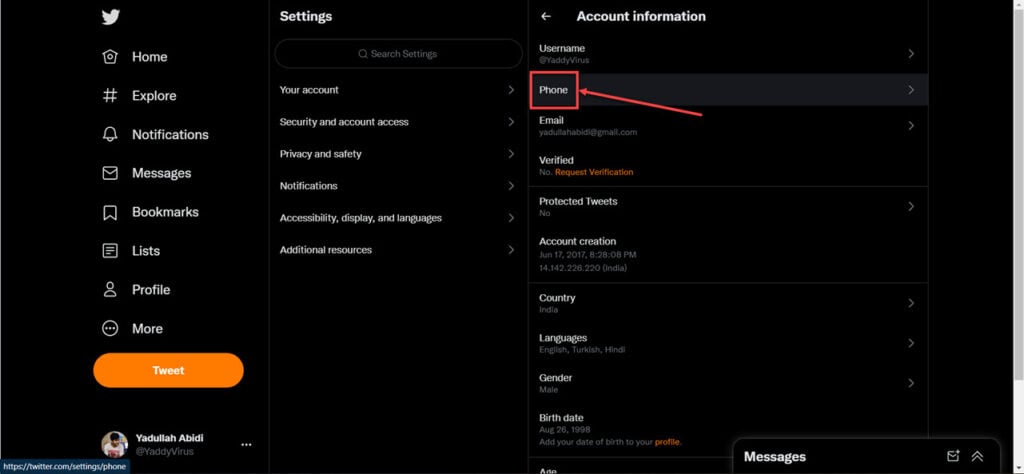Viewport: 1024px width, 474px height.
Task: Expand Security and account access chevron
Action: [x=511, y=122]
